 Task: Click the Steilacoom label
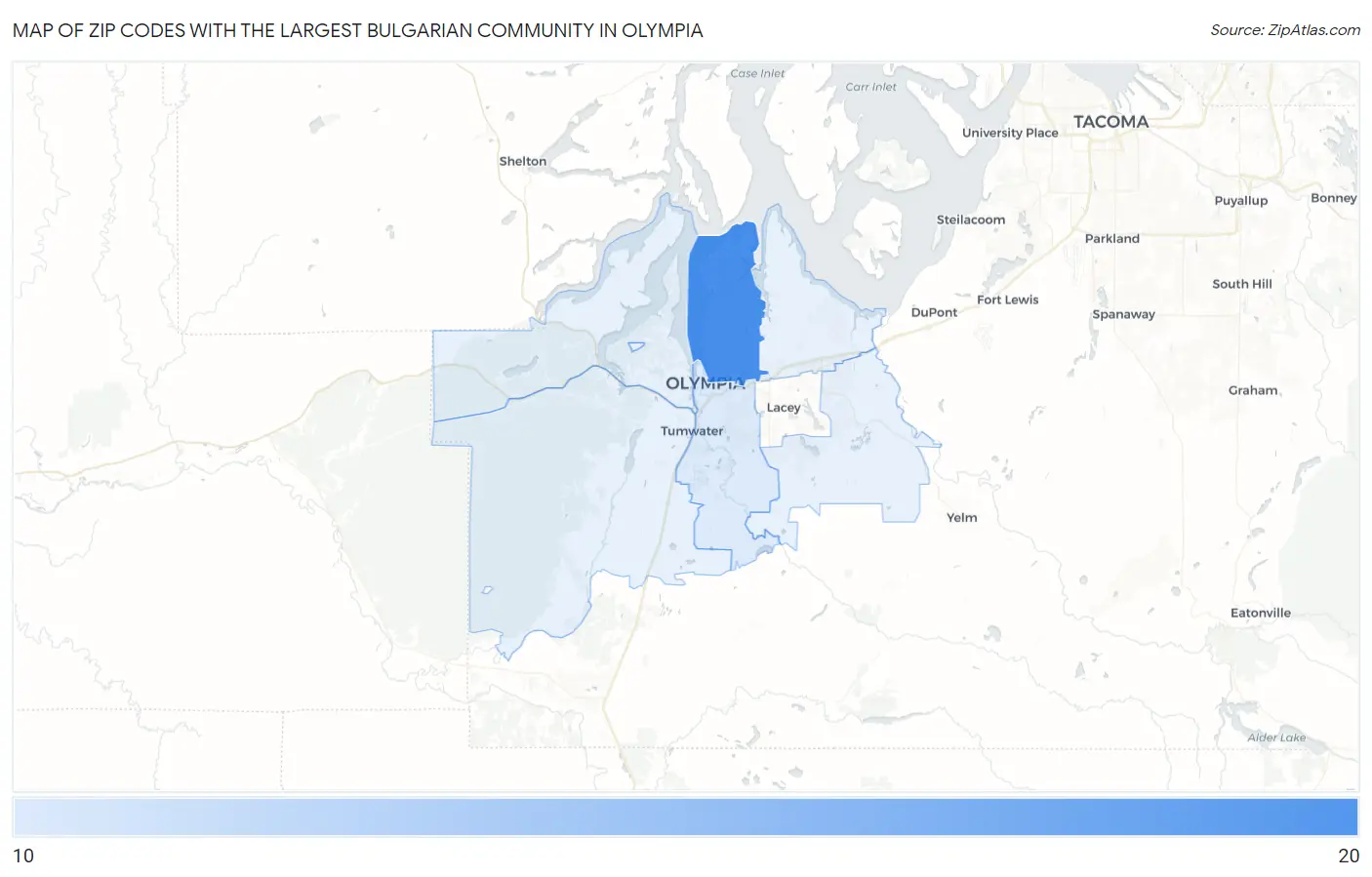[x=971, y=219]
